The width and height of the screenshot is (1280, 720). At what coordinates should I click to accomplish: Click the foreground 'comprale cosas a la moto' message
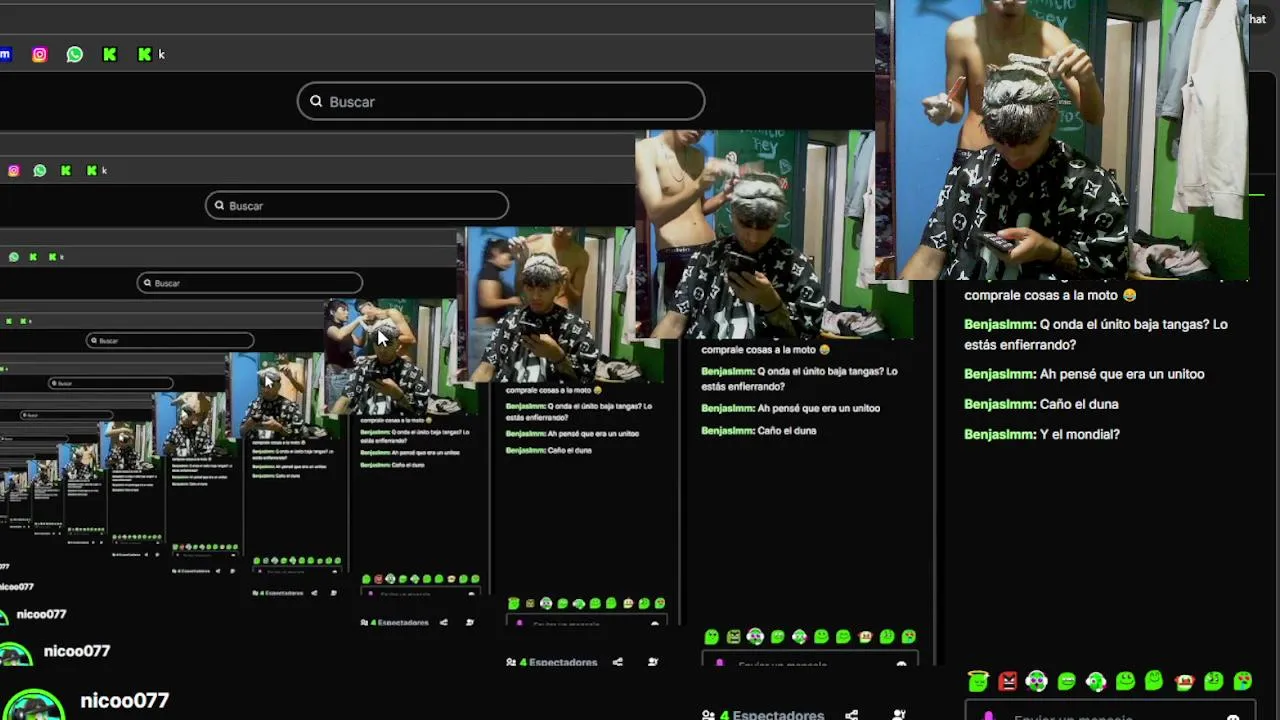pos(1050,295)
